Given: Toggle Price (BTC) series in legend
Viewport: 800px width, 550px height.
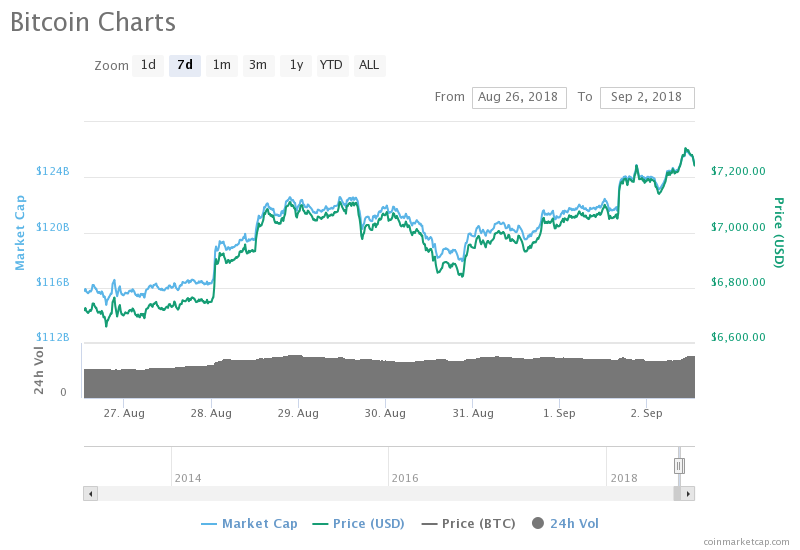Looking at the screenshot, I should pos(468,523).
